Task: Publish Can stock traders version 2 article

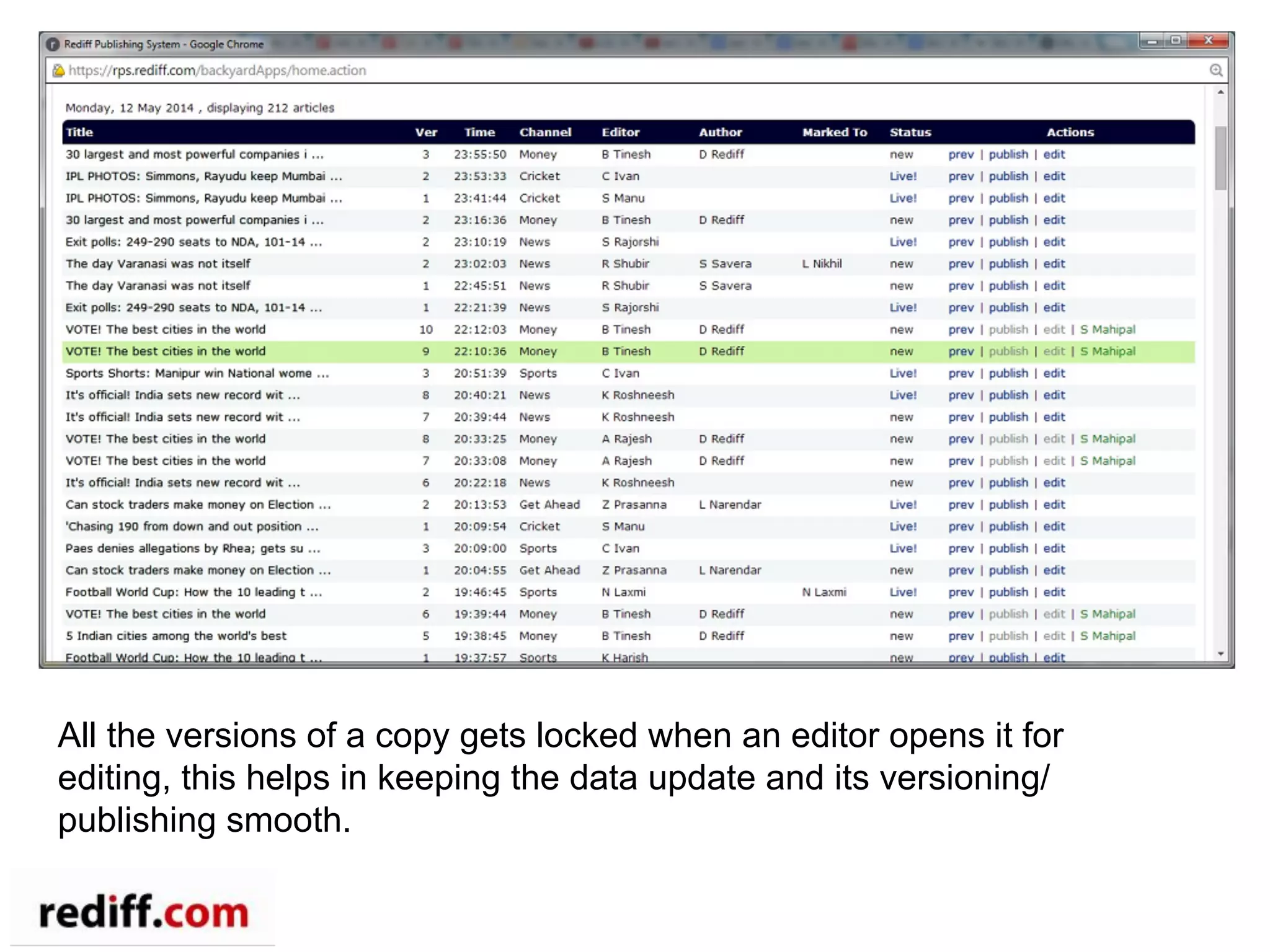Action: coord(1008,505)
